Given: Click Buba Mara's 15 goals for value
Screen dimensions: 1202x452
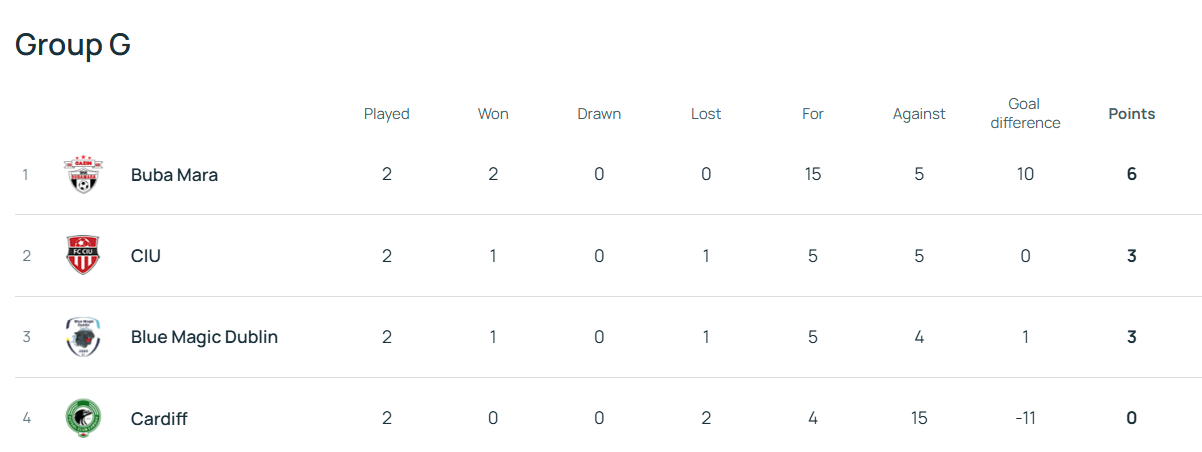Looking at the screenshot, I should [812, 174].
